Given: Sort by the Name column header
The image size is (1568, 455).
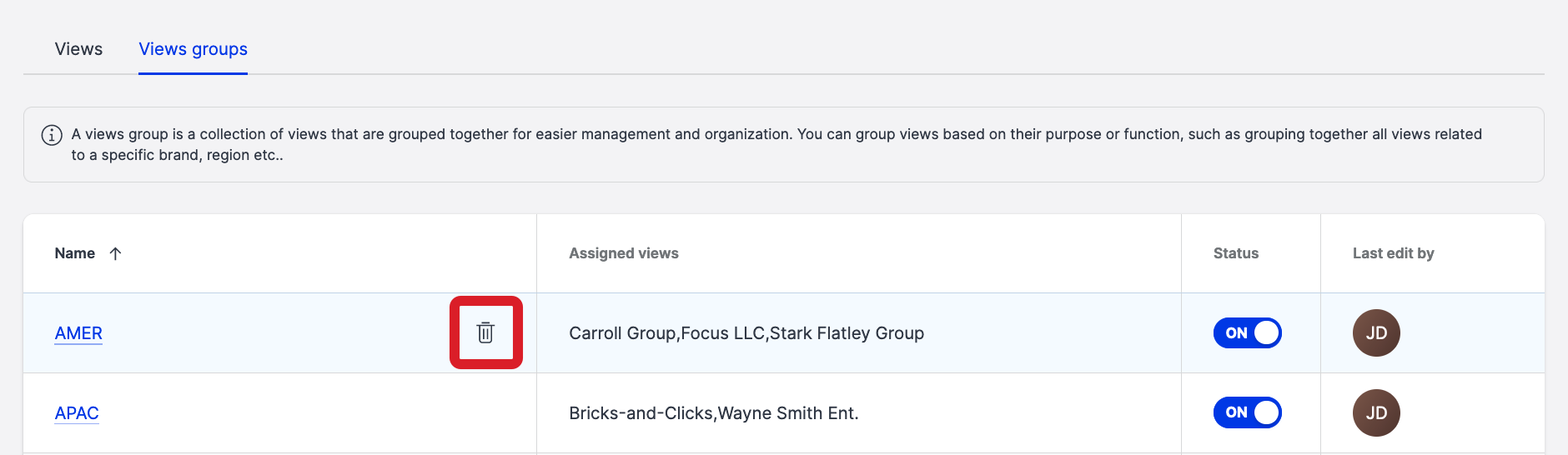Looking at the screenshot, I should point(75,253).
